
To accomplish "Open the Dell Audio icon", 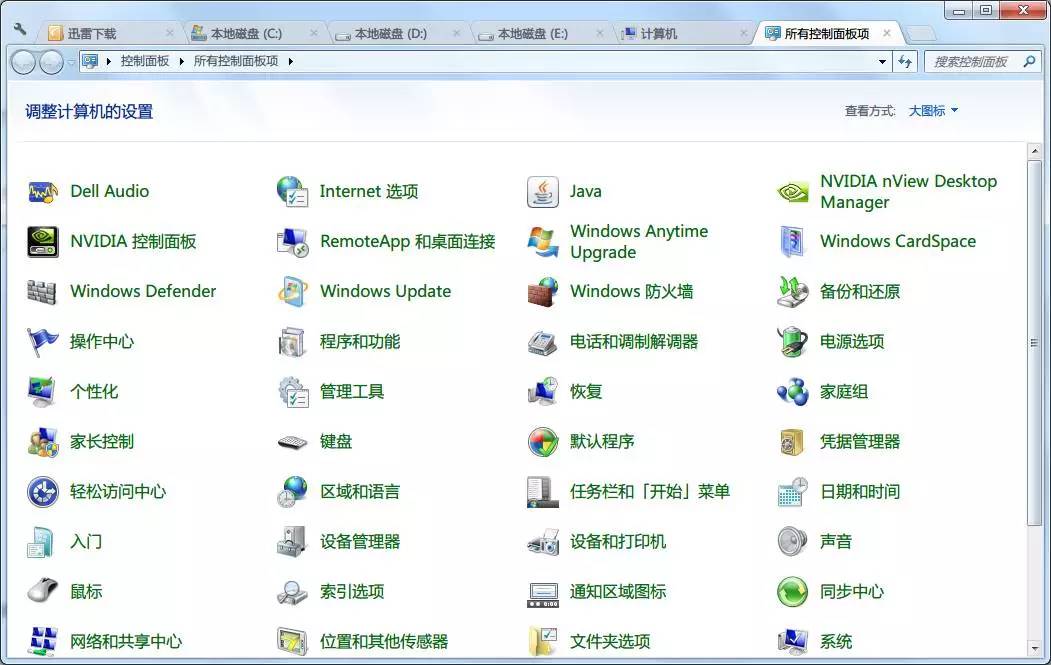I will tap(43, 192).
